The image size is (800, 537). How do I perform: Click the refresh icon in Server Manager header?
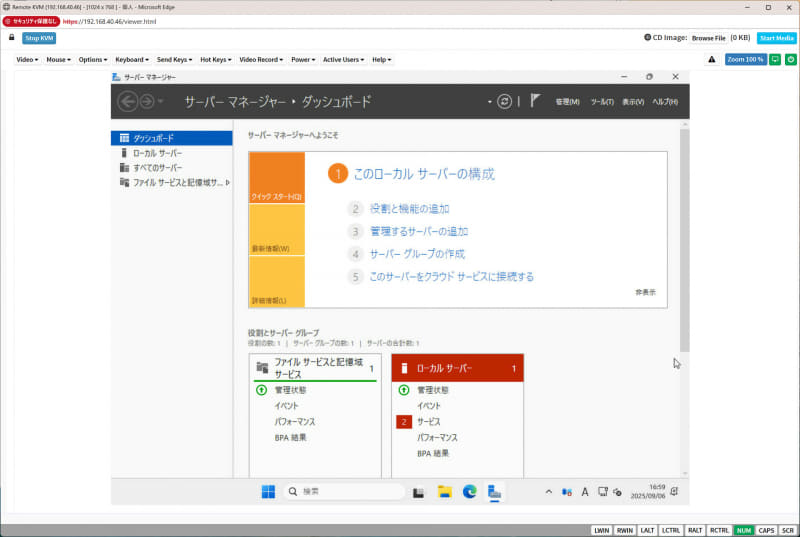pos(504,101)
